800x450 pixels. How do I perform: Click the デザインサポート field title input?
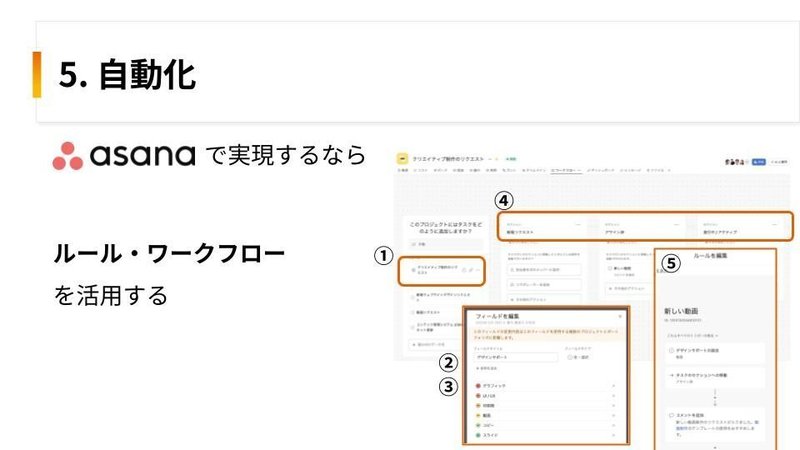516,357
